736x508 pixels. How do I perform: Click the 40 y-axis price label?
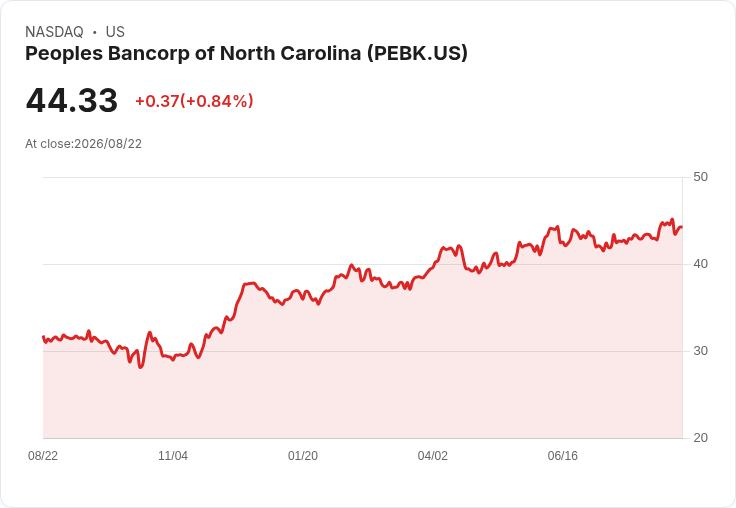pos(700,264)
